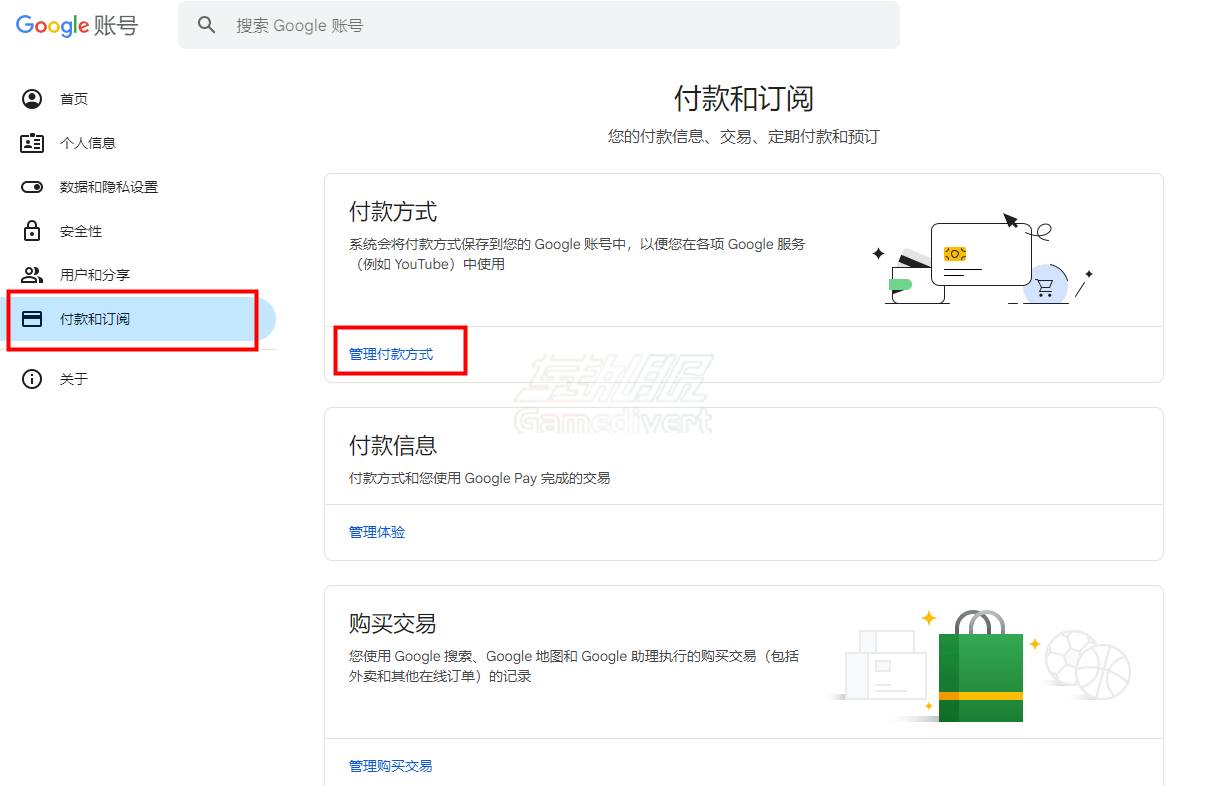Screen dimensions: 1228x786
Task: Select 数据和隐私设置 menu entry
Action: click(109, 187)
